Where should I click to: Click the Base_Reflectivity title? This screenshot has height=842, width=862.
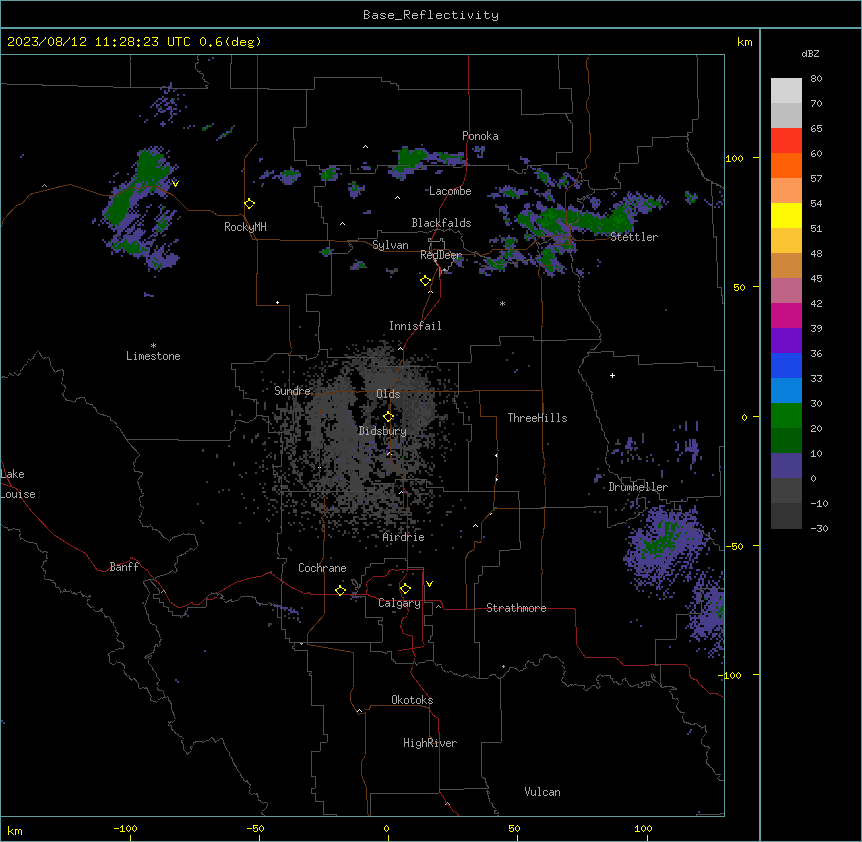point(431,15)
